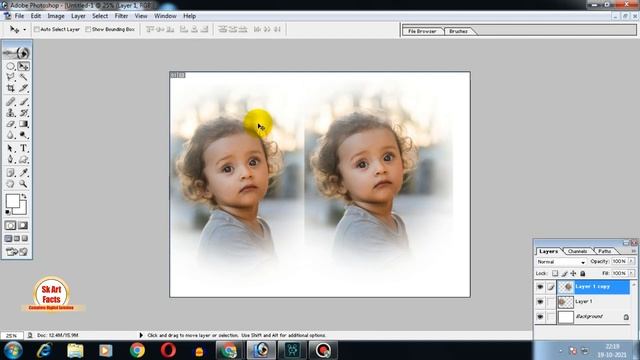The image size is (640, 360).
Task: Select the Slice tool
Action: tap(23, 88)
